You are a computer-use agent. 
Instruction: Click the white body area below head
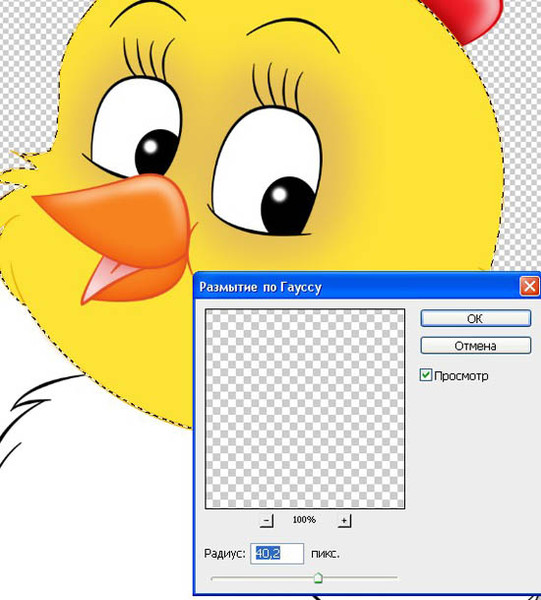coord(96,497)
